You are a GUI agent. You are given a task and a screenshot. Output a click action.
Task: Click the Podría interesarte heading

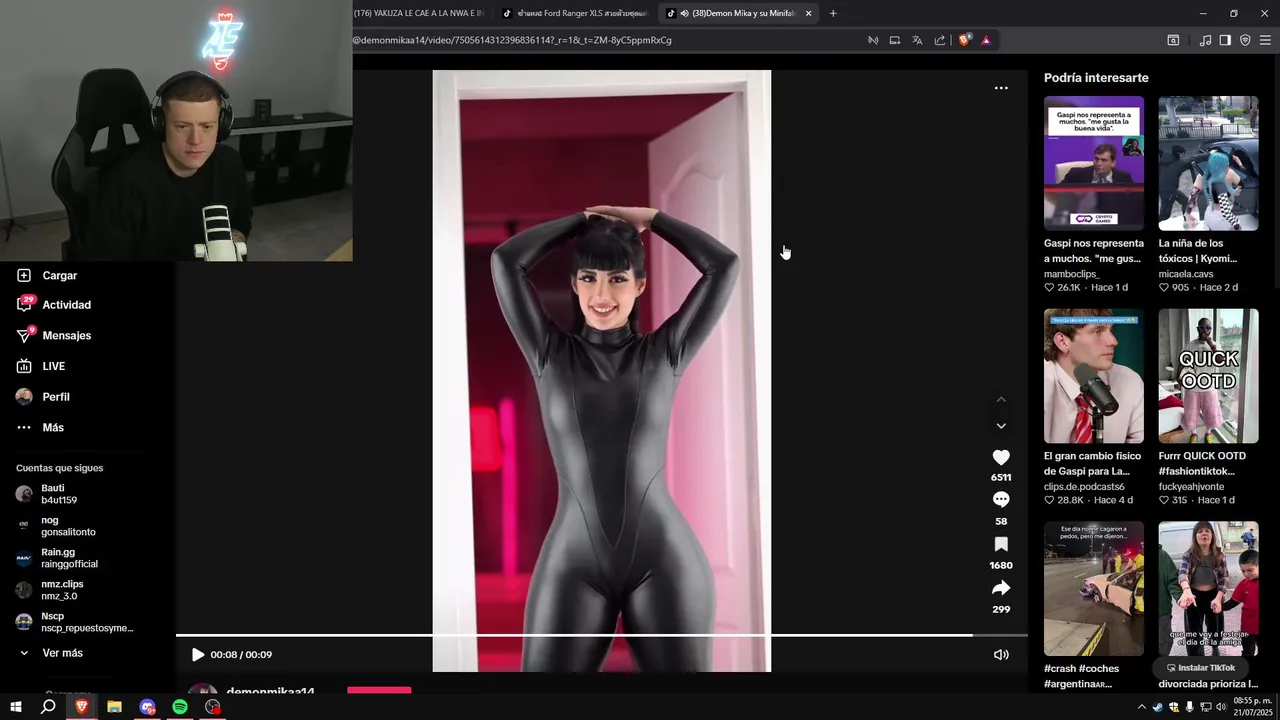click(1096, 78)
